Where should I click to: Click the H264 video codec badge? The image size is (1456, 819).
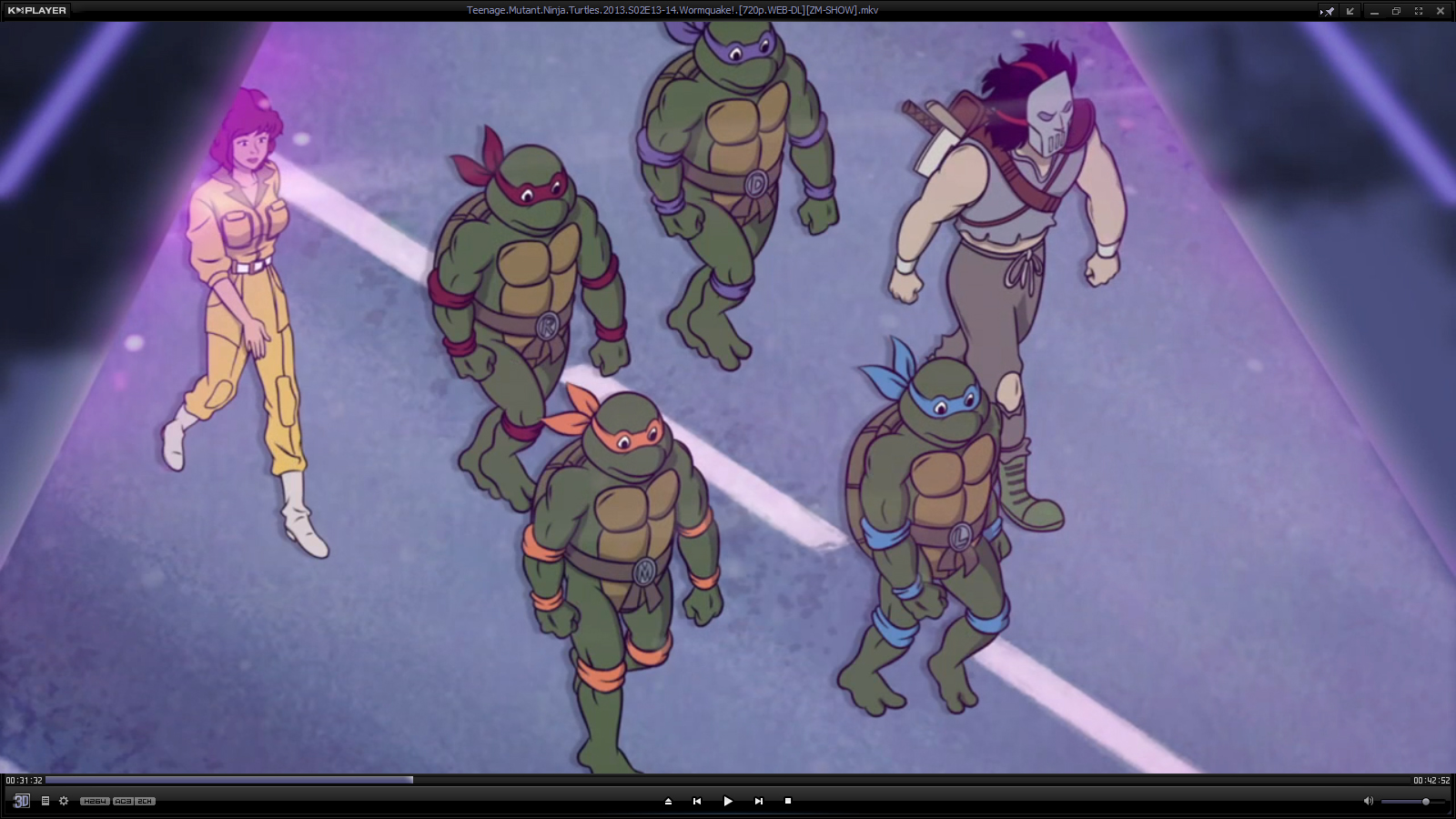[x=95, y=801]
